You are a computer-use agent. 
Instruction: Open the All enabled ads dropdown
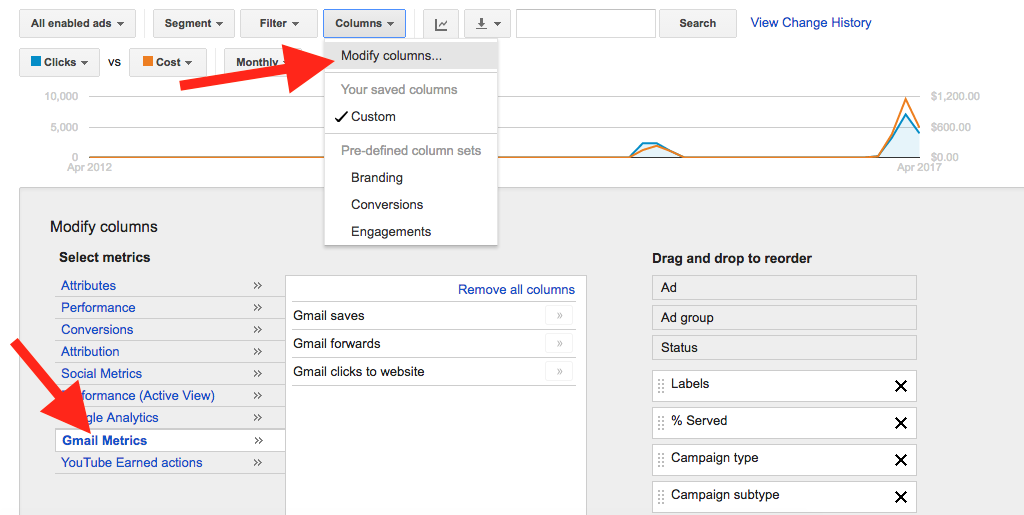tap(77, 24)
